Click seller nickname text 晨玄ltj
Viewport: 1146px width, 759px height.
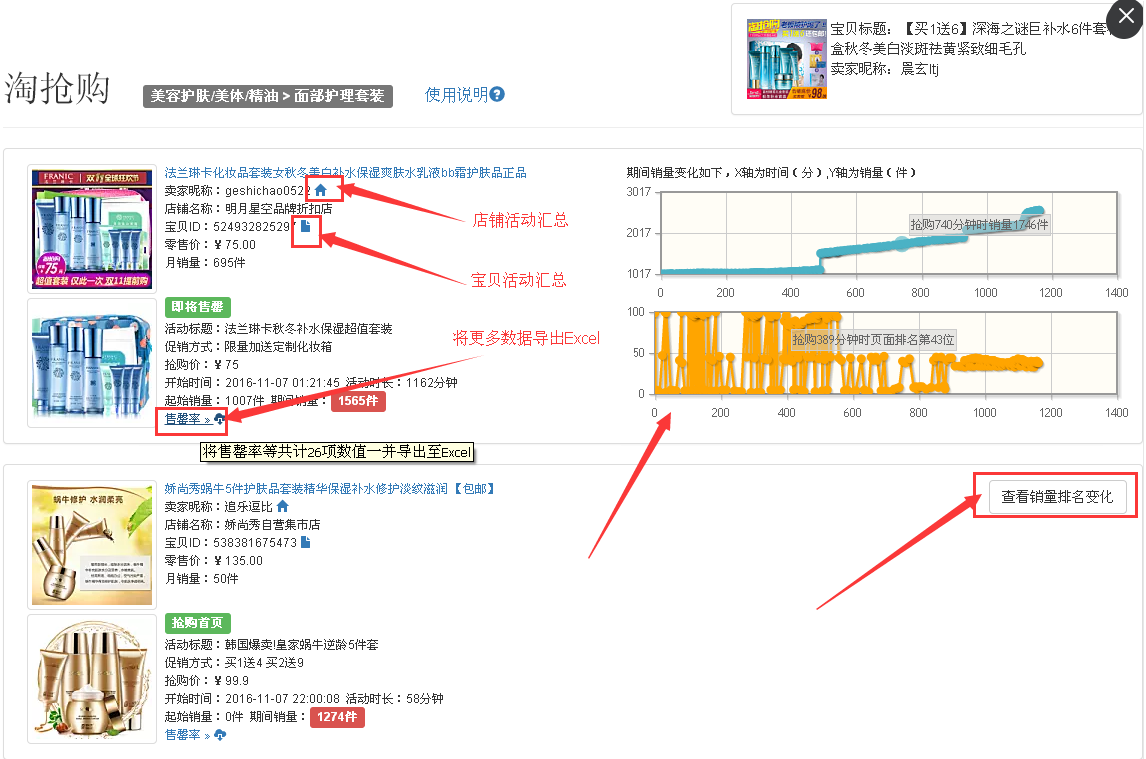[919, 69]
